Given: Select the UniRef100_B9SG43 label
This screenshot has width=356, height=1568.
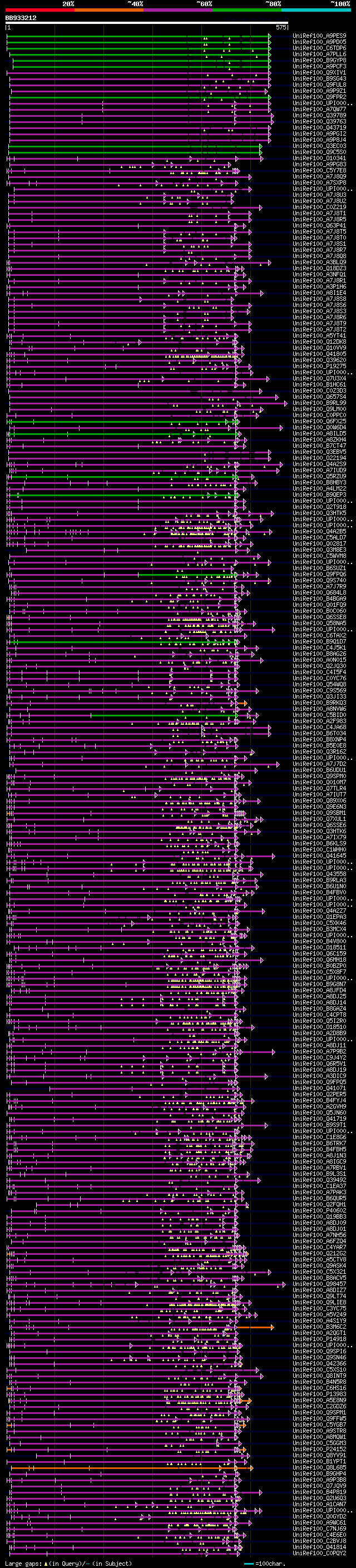Looking at the screenshot, I should click(319, 78).
